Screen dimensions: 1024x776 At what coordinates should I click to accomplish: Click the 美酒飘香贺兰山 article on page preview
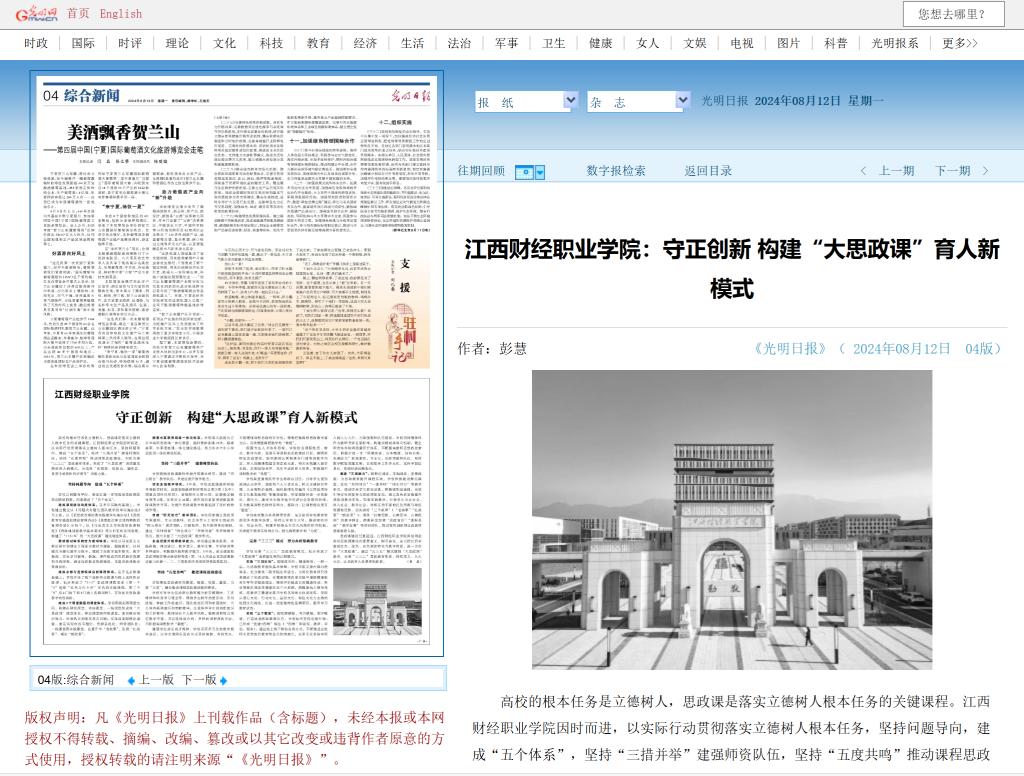(123, 132)
